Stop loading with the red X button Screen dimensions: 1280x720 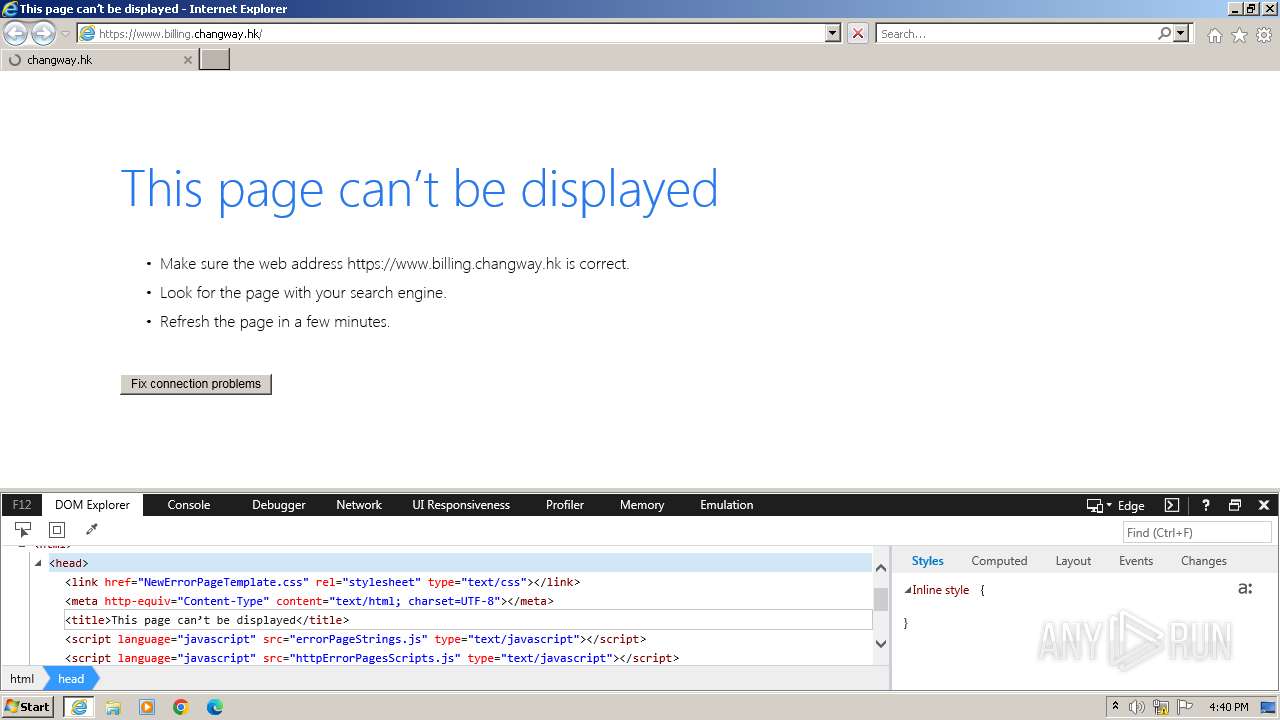tap(858, 33)
